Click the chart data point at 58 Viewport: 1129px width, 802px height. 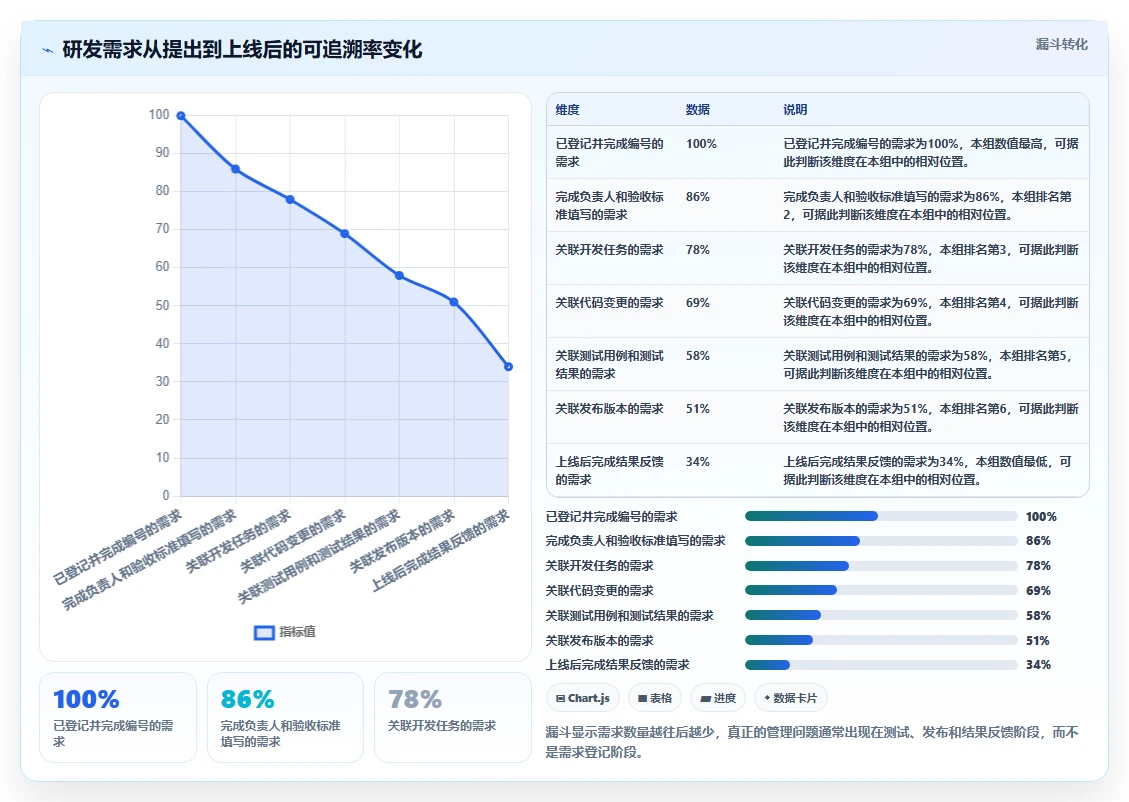pyautogui.click(x=400, y=276)
